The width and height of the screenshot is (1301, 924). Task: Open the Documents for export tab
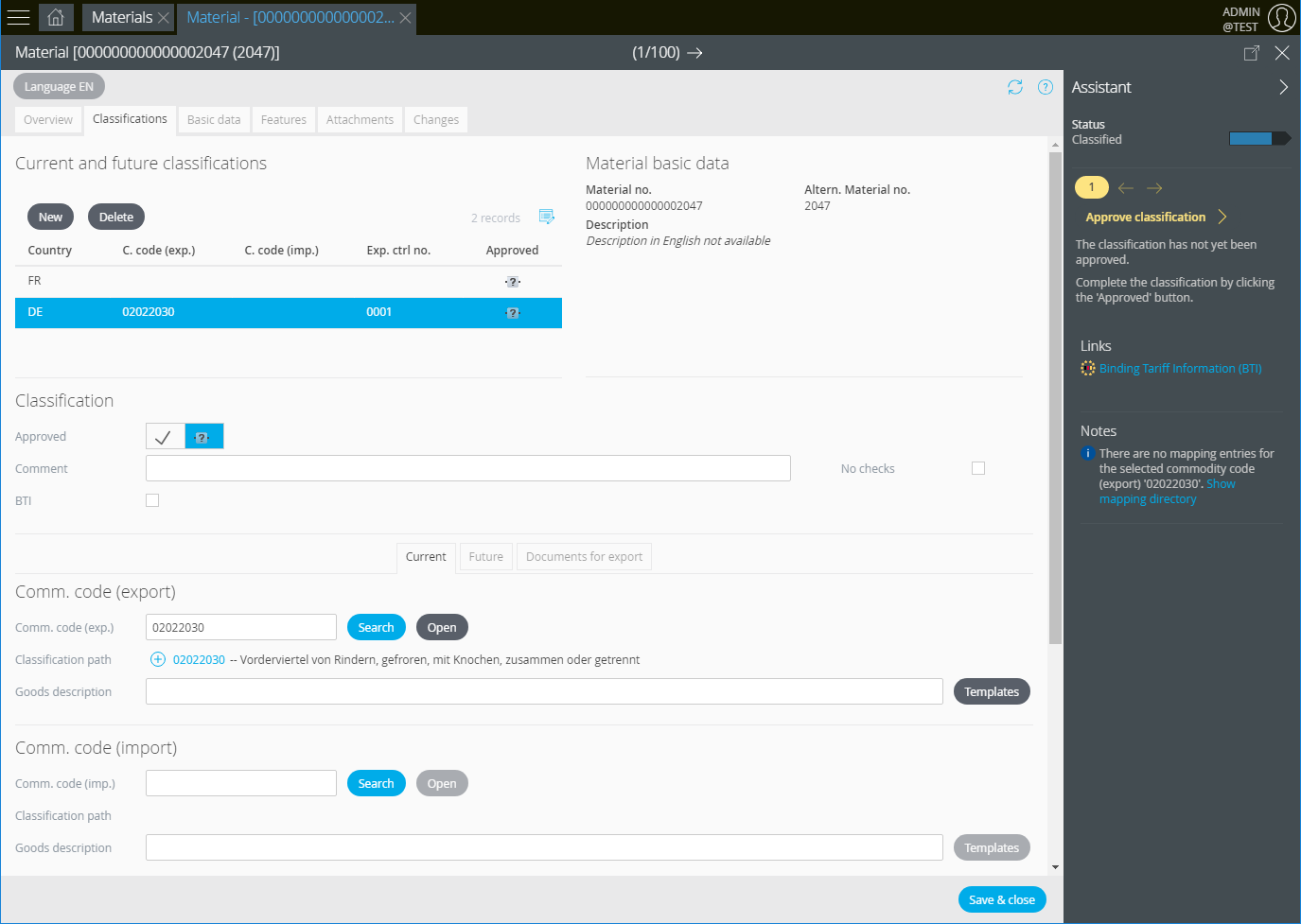pos(584,557)
